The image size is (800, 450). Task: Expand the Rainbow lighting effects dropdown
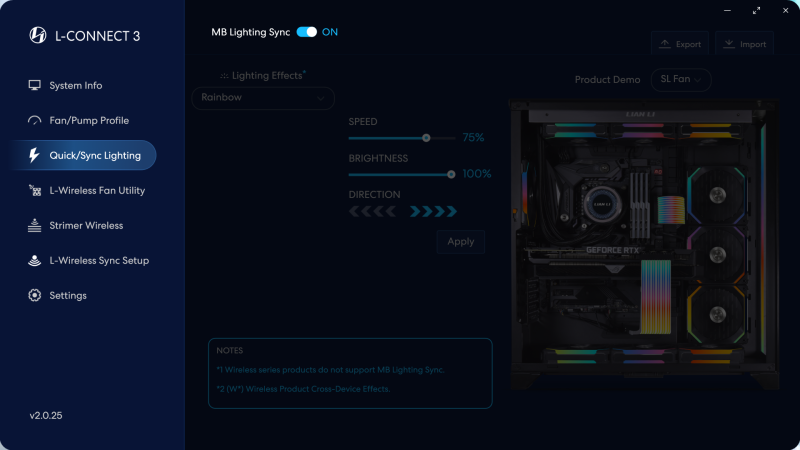263,98
